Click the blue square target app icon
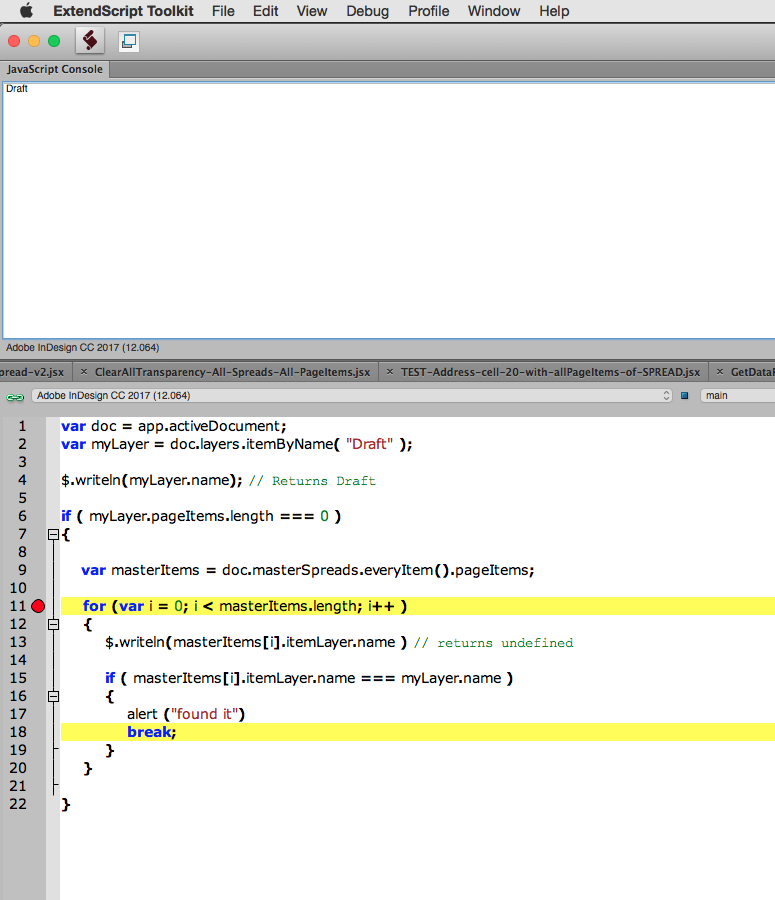The height and width of the screenshot is (900, 775). 684,395
